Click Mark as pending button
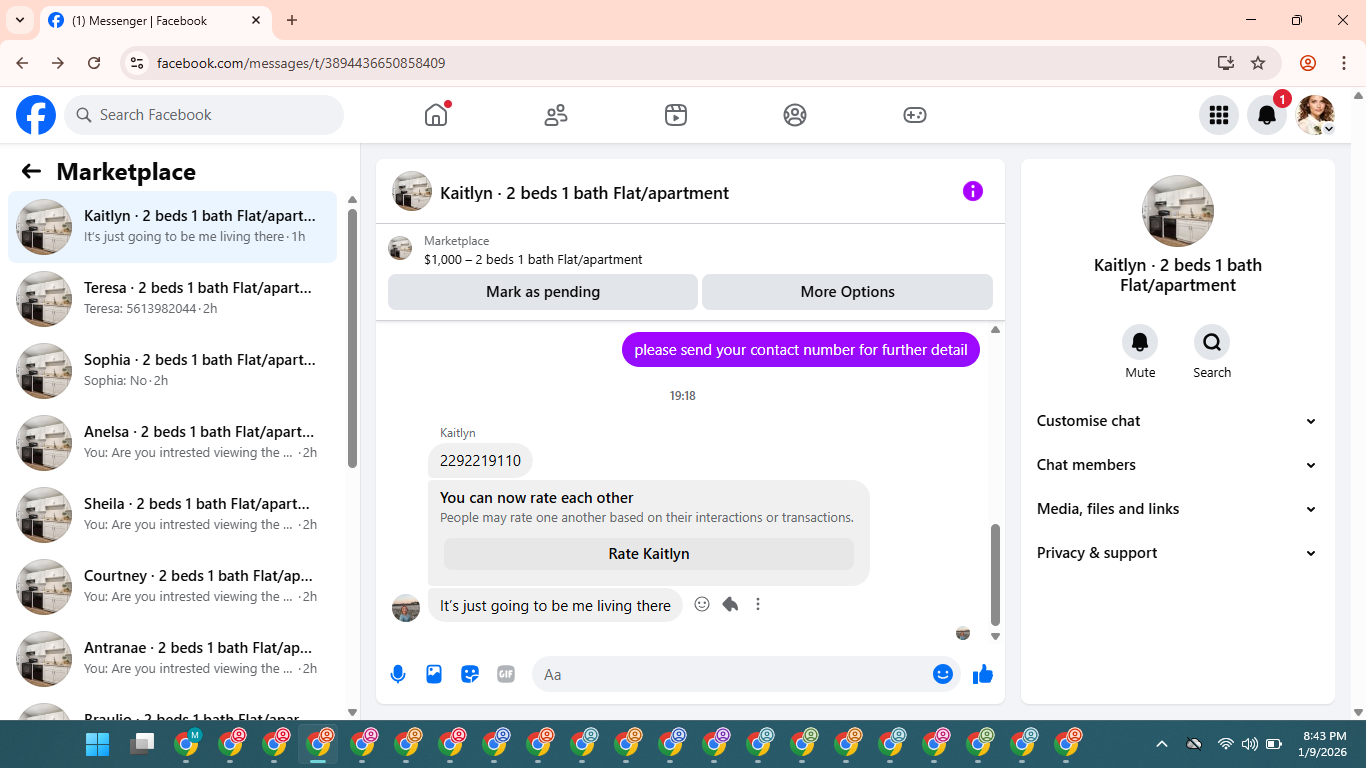 click(x=543, y=292)
